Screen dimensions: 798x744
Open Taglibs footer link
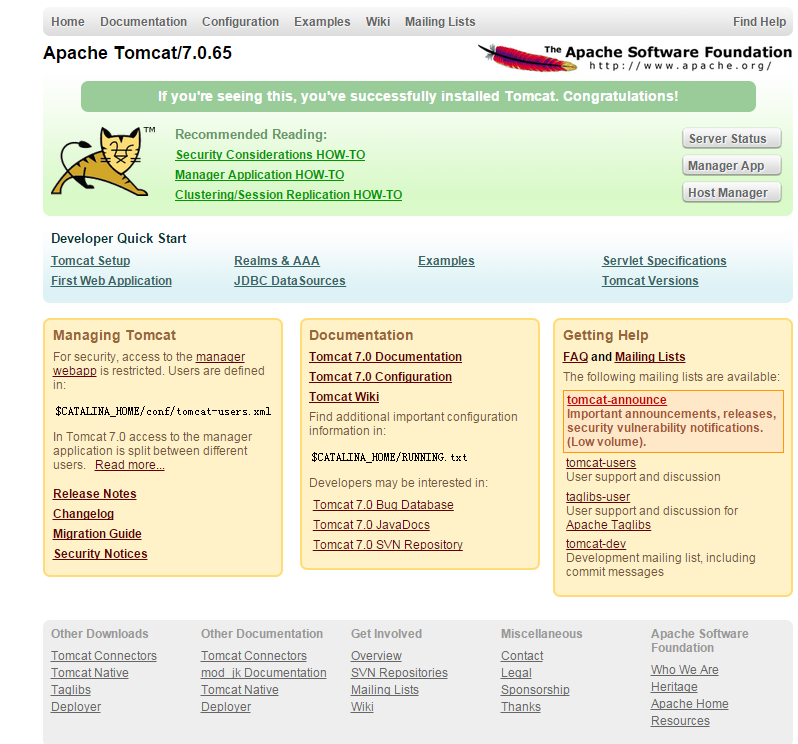pyautogui.click(x=71, y=690)
